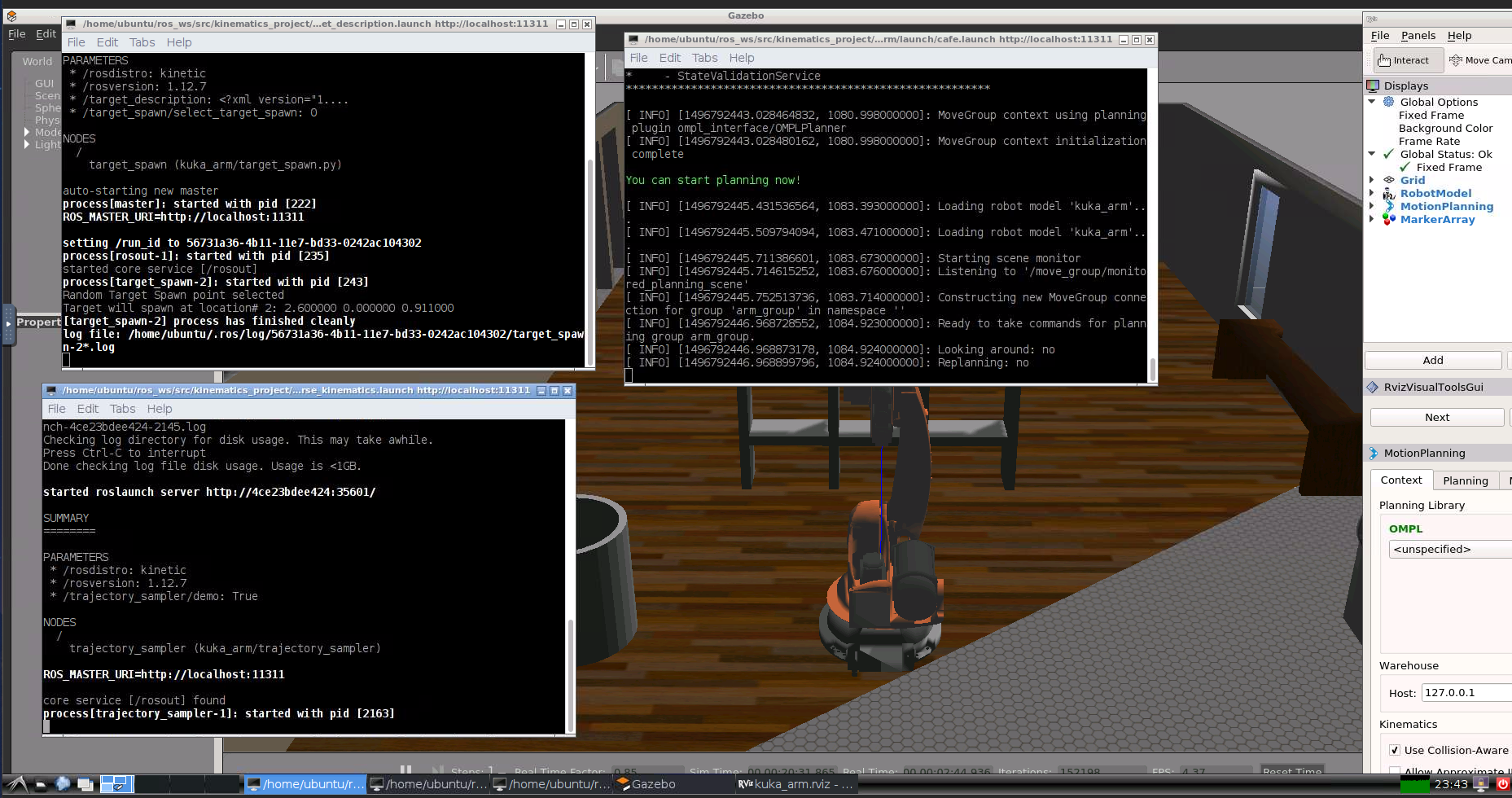Click the green CPU monitor in tray
Screen dimensions: 1512x798
[1415, 784]
